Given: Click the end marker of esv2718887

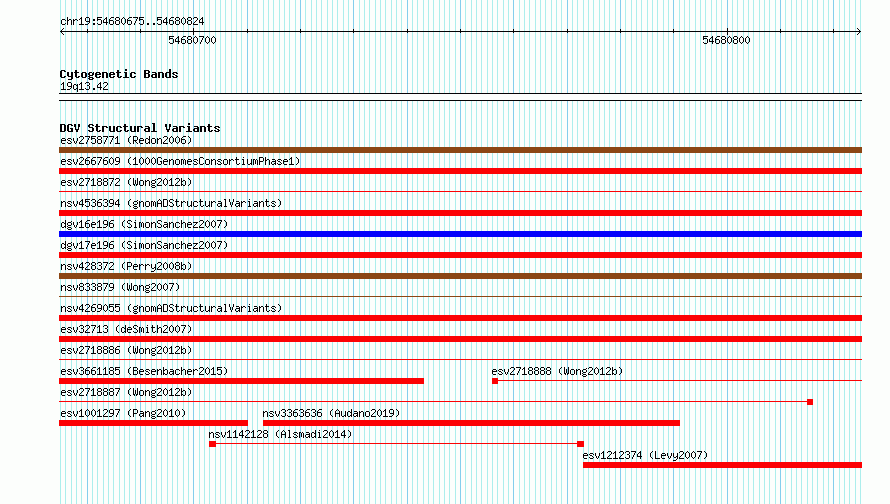Looking at the screenshot, I should [810, 402].
